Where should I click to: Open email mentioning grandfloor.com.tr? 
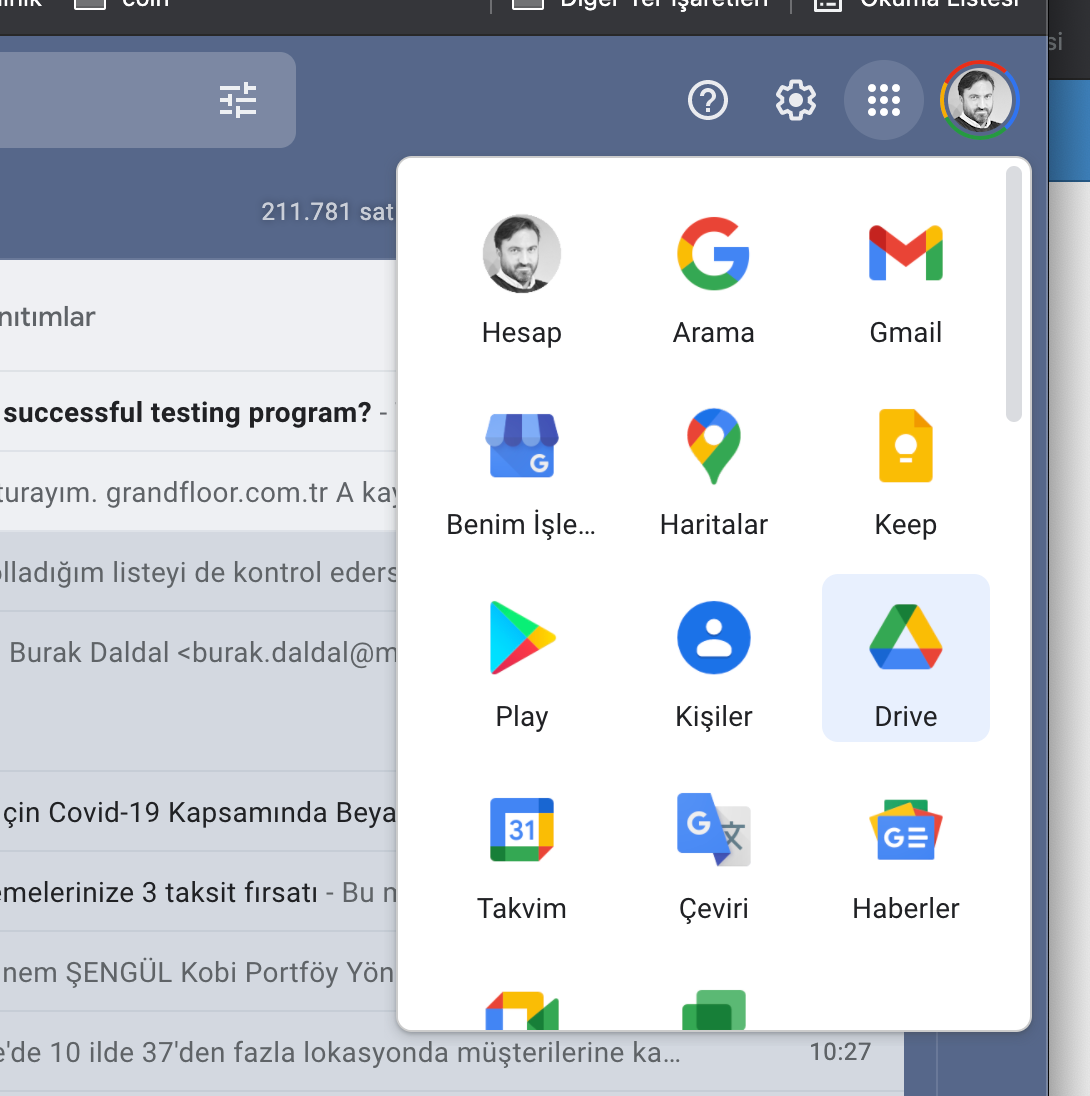point(199,492)
